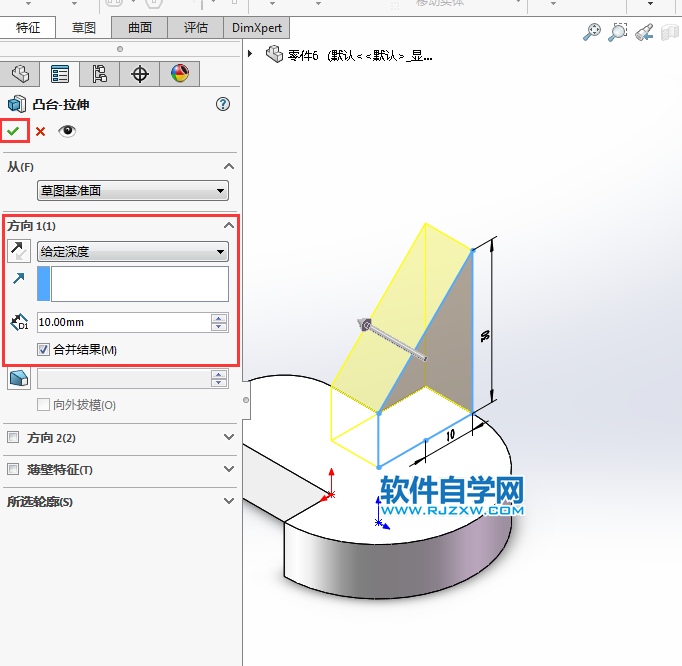Enable 方向 2(2) checkbox
682x666 pixels.
point(13,437)
